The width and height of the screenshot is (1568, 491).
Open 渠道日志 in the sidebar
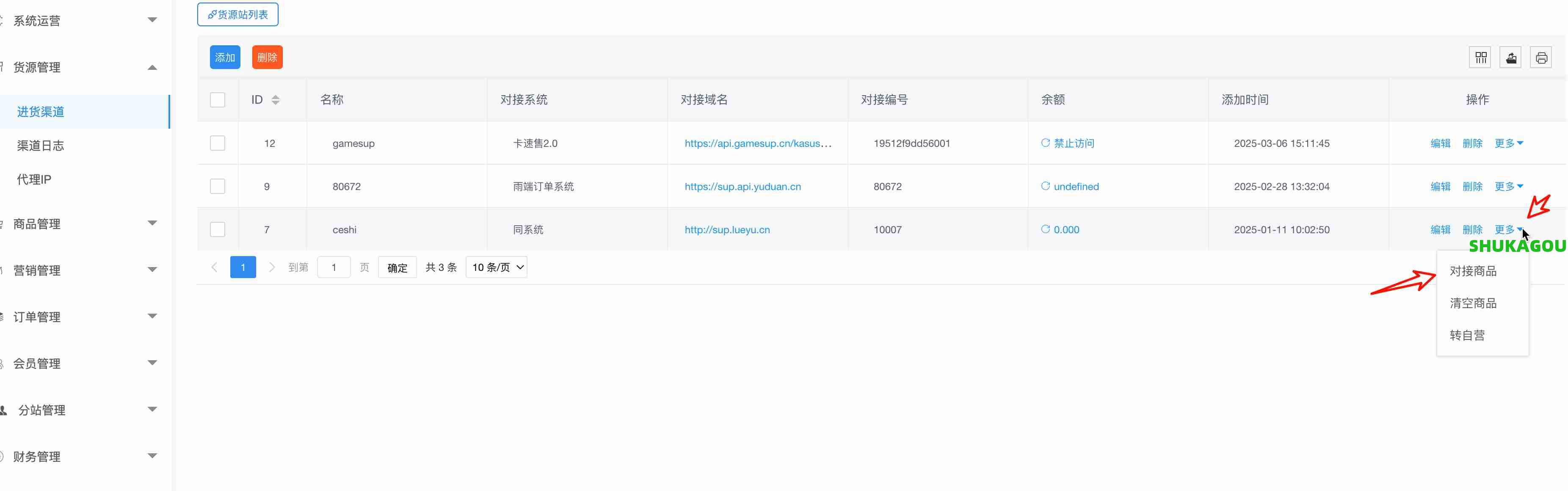[x=40, y=146]
